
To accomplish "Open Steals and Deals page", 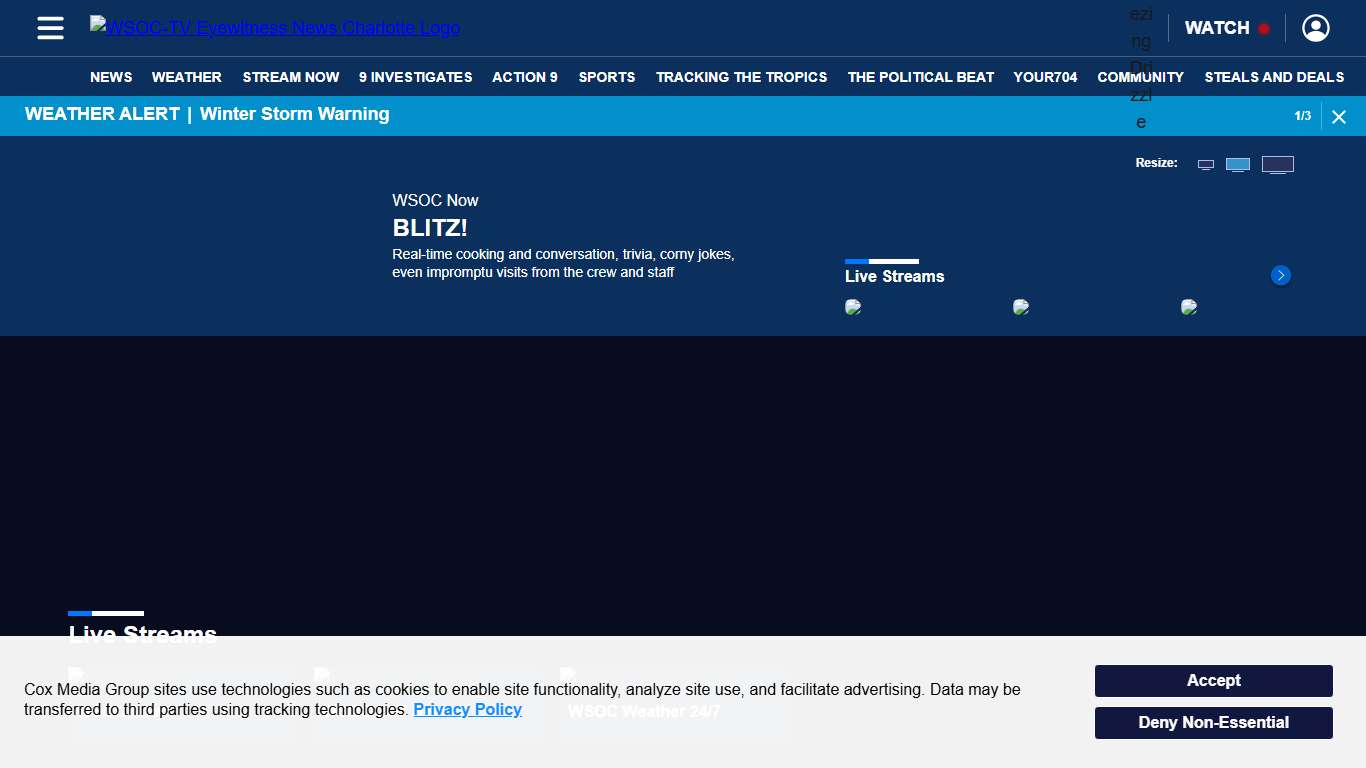I will click(1274, 77).
